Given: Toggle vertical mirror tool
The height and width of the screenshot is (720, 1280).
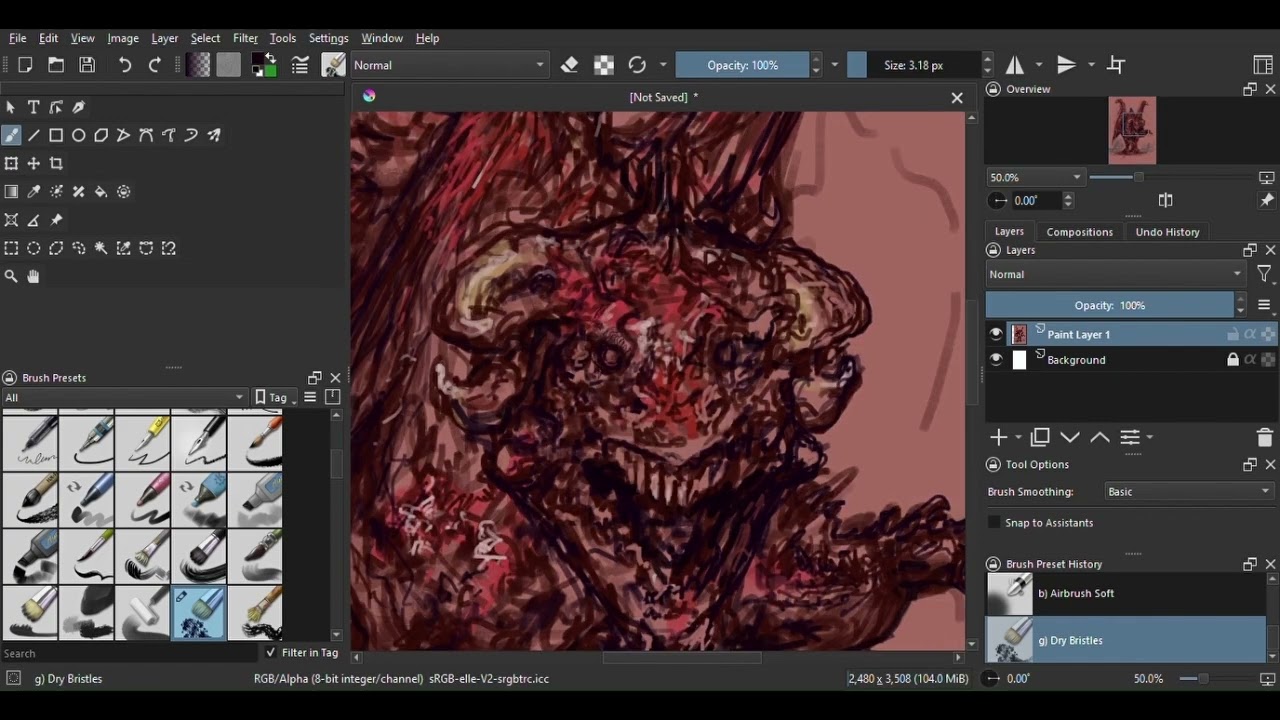Looking at the screenshot, I should tap(1066, 65).
